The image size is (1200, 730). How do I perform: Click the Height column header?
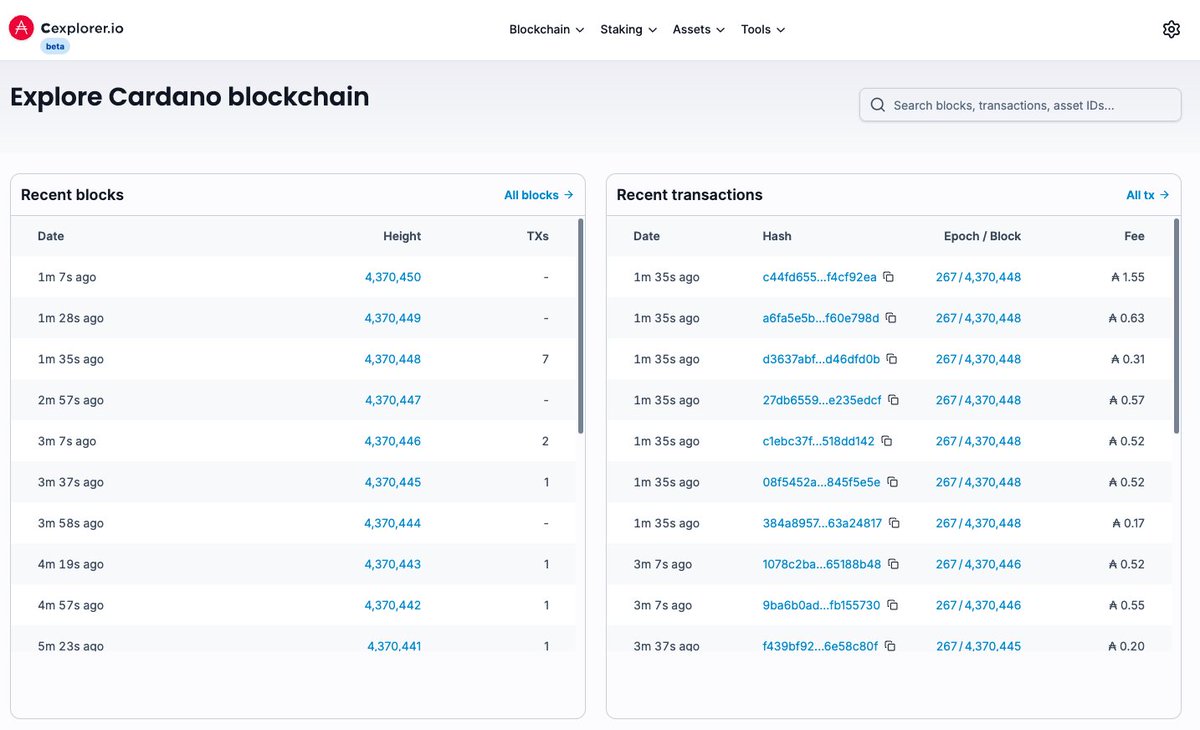(402, 236)
